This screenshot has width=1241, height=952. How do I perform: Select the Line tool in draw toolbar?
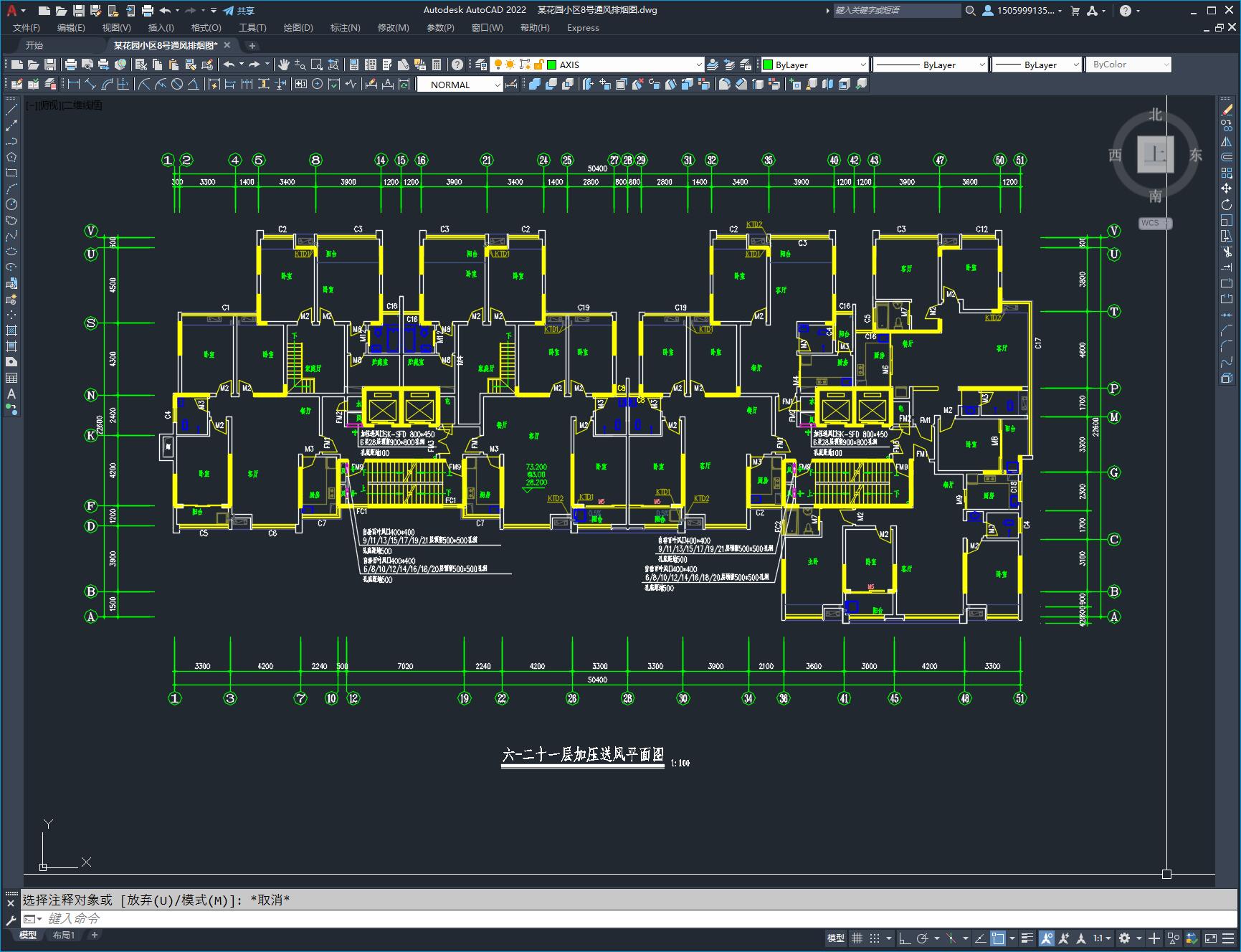click(11, 110)
